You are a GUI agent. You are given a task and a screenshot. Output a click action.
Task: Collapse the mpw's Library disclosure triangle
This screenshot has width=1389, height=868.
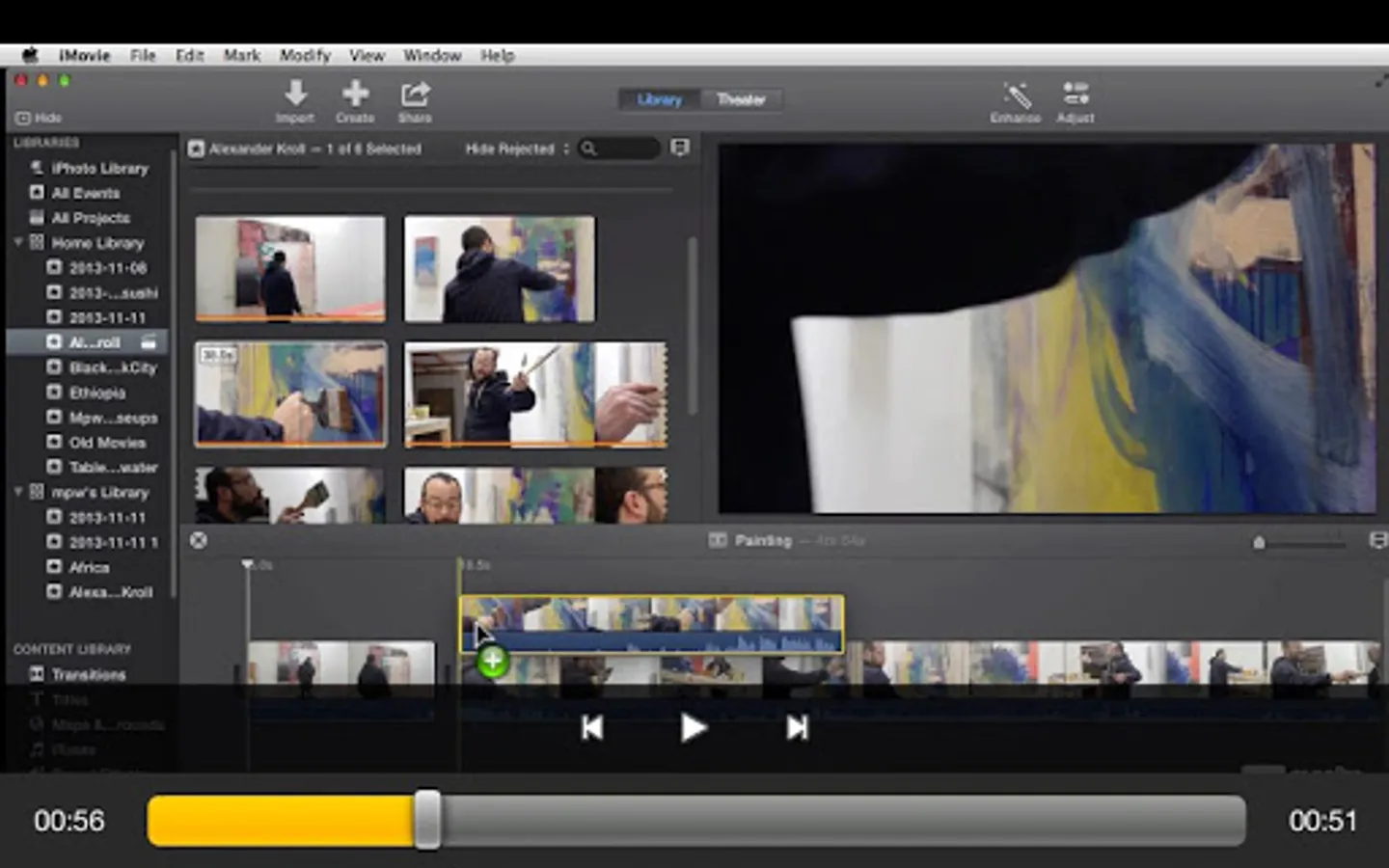(18, 492)
